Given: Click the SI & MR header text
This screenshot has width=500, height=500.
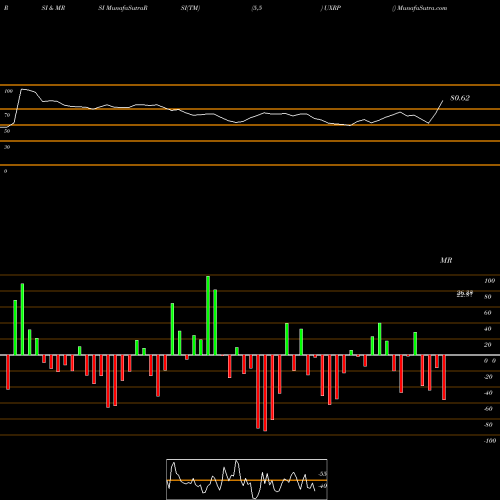Looking at the screenshot, I should click(x=53, y=8).
